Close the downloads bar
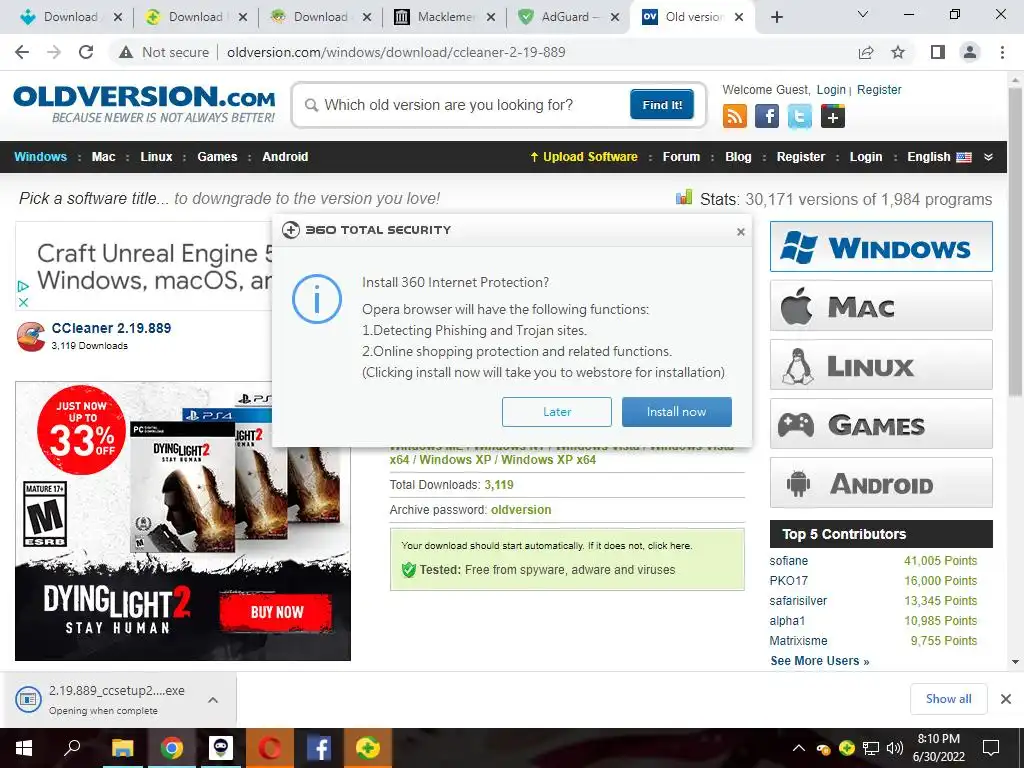 point(1006,699)
